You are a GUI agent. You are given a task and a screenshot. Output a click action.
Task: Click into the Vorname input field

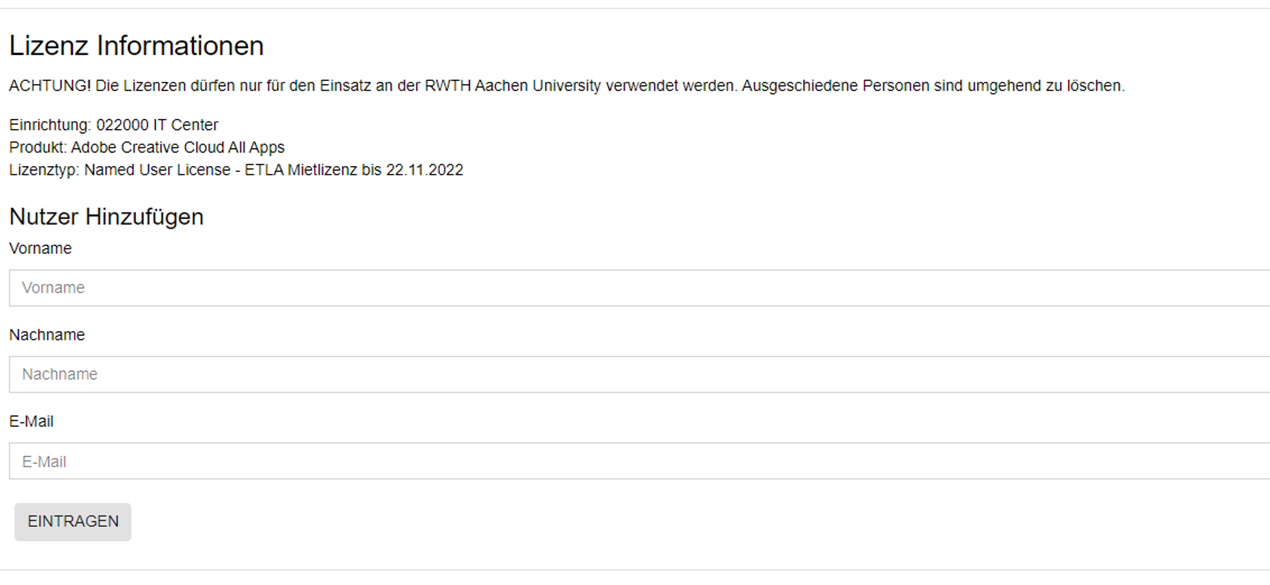(x=640, y=288)
